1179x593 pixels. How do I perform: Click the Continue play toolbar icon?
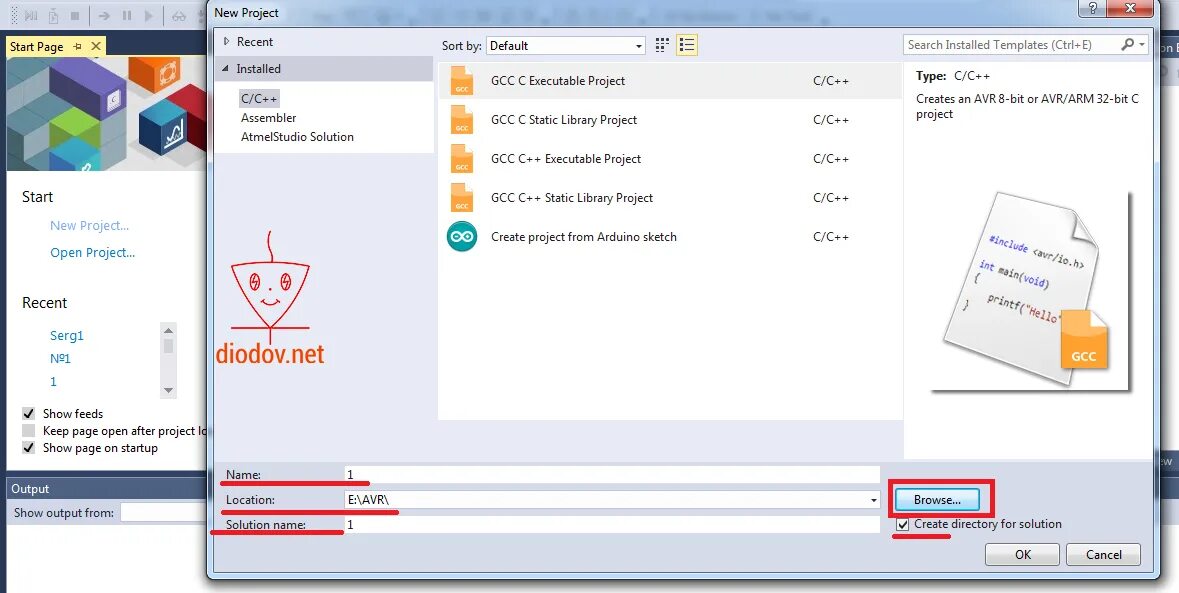[149, 15]
